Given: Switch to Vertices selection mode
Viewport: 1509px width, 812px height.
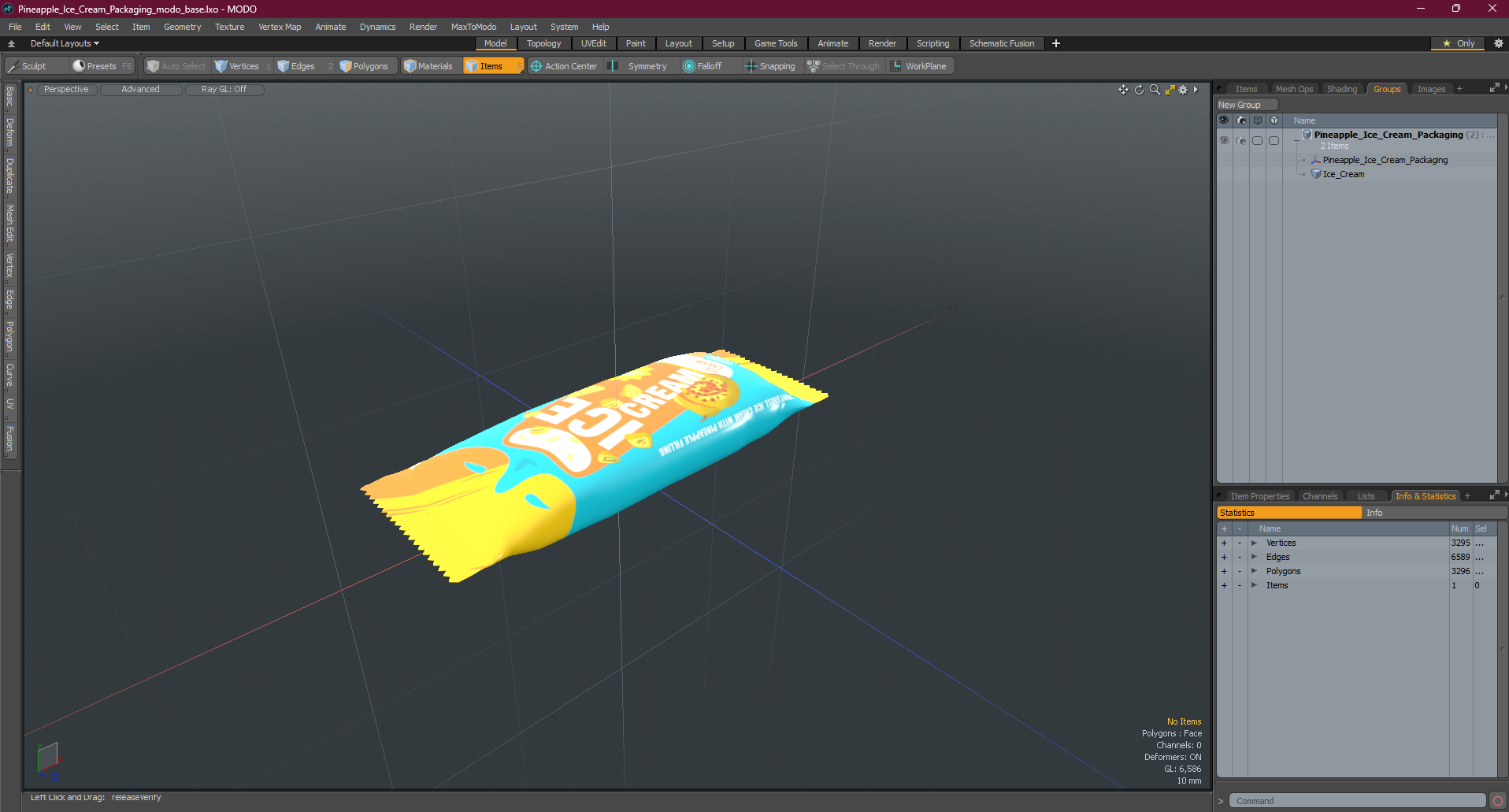Looking at the screenshot, I should pos(243,66).
